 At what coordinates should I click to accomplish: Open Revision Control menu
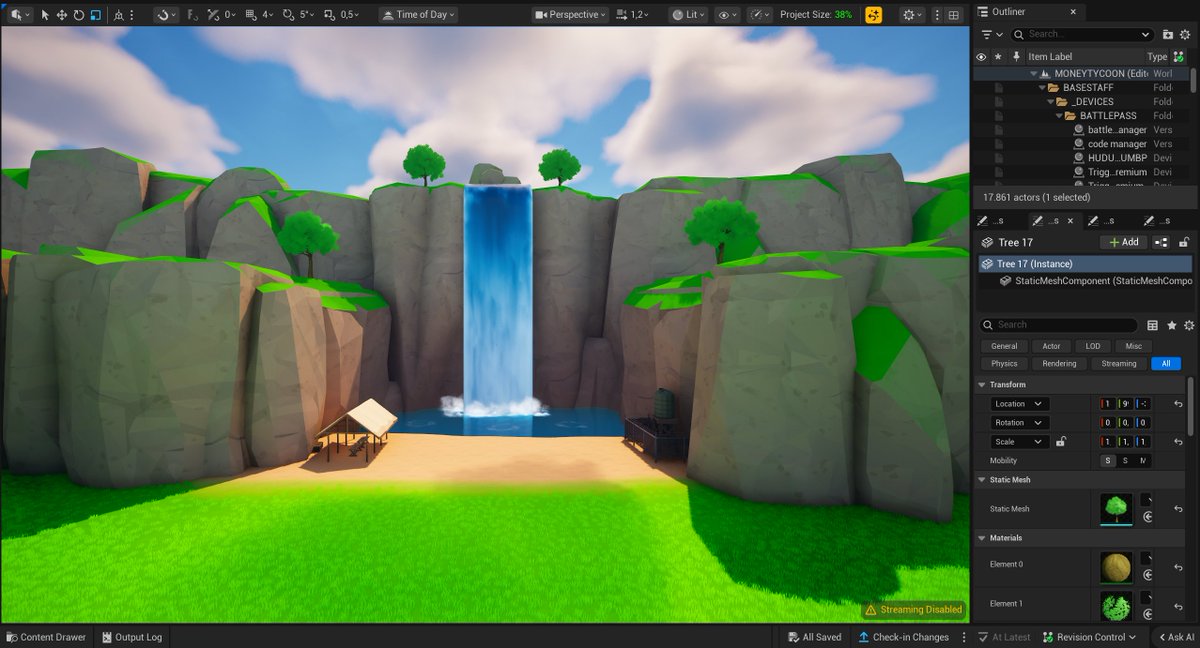[1091, 637]
